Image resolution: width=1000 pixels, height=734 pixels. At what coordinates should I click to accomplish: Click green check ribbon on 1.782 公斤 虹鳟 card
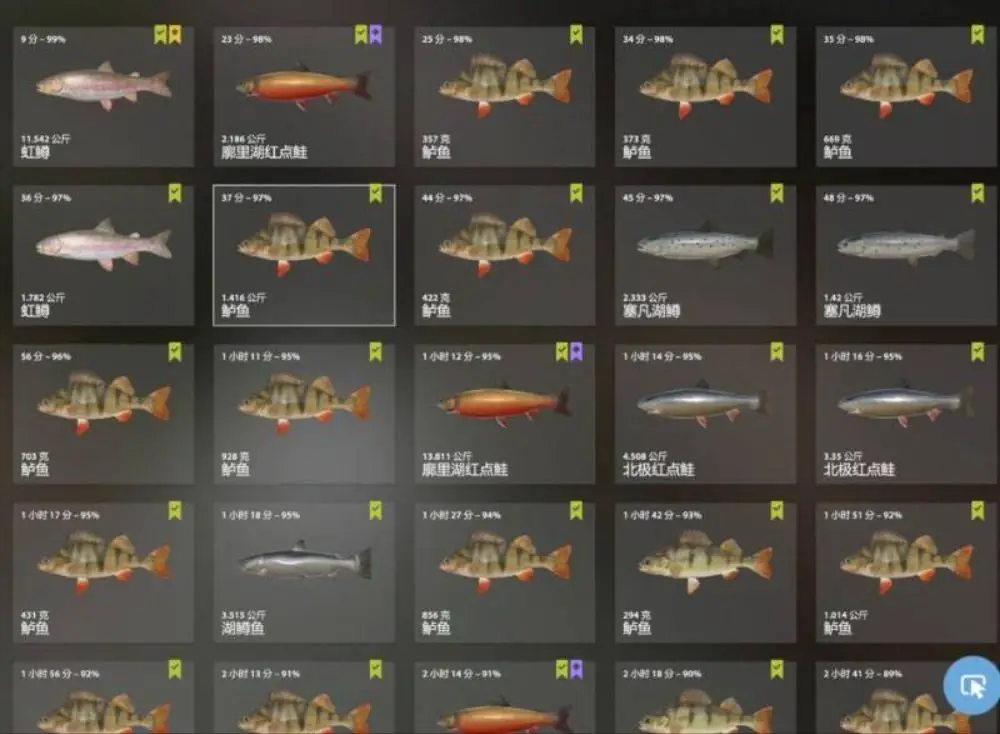point(175,193)
